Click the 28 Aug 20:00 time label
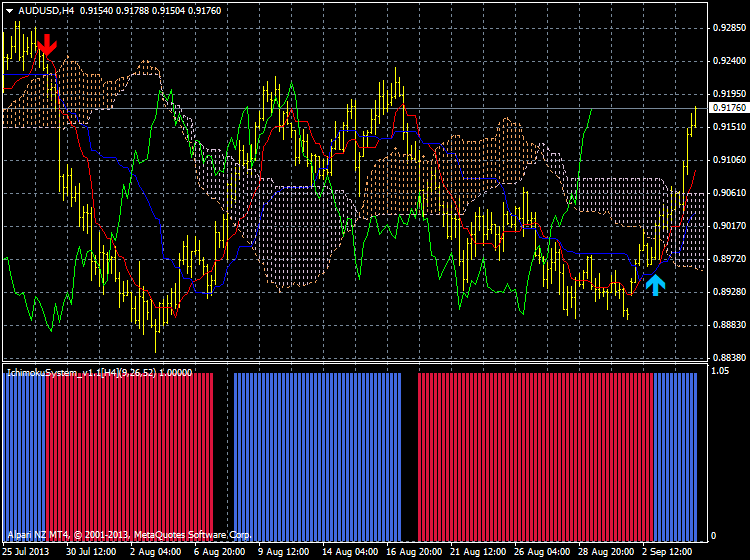The width and height of the screenshot is (750, 560). click(607, 552)
